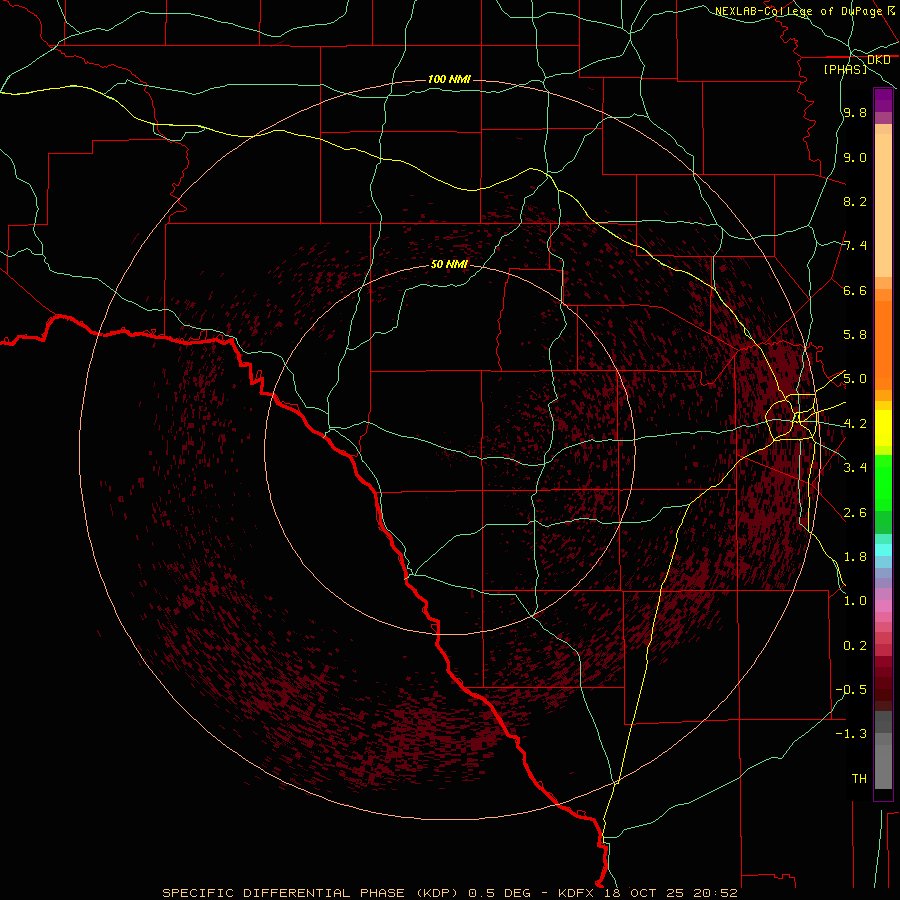Click the 6.6 value on the scale
Viewport: 900px width, 900px height.
[855, 290]
